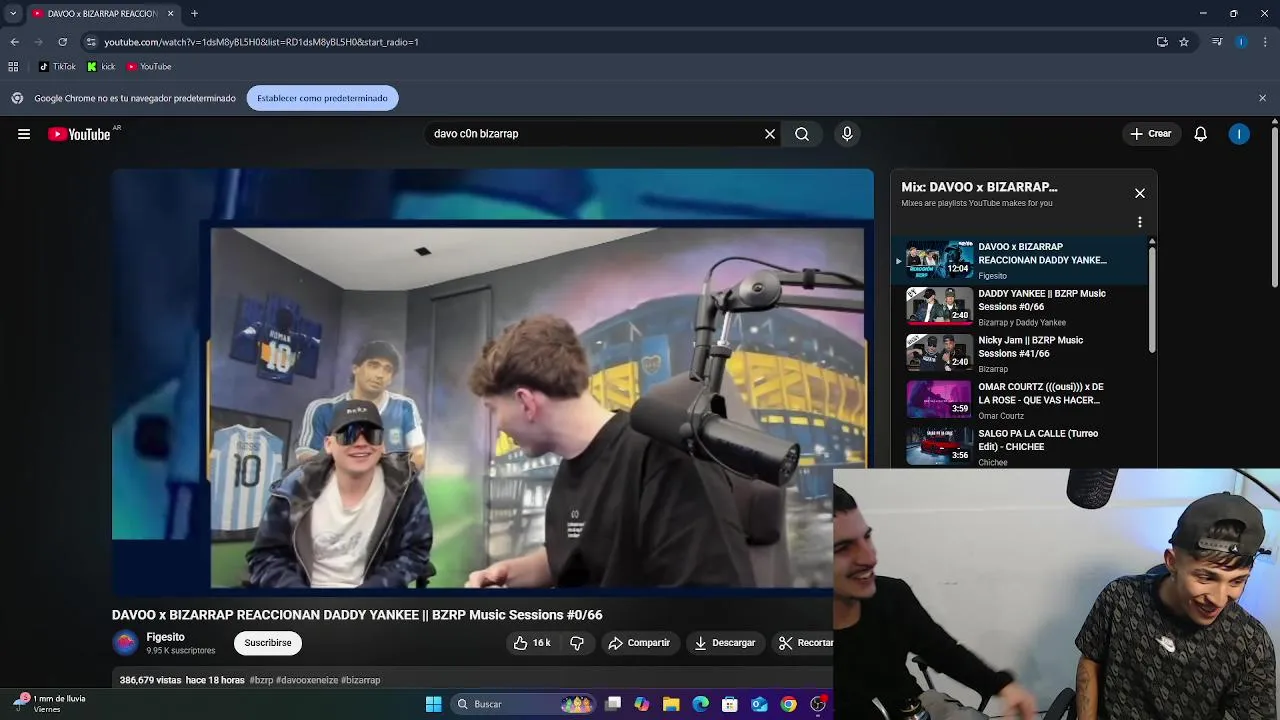Close the Mix playlist panel
Image resolution: width=1280 pixels, height=720 pixels.
[x=1140, y=193]
